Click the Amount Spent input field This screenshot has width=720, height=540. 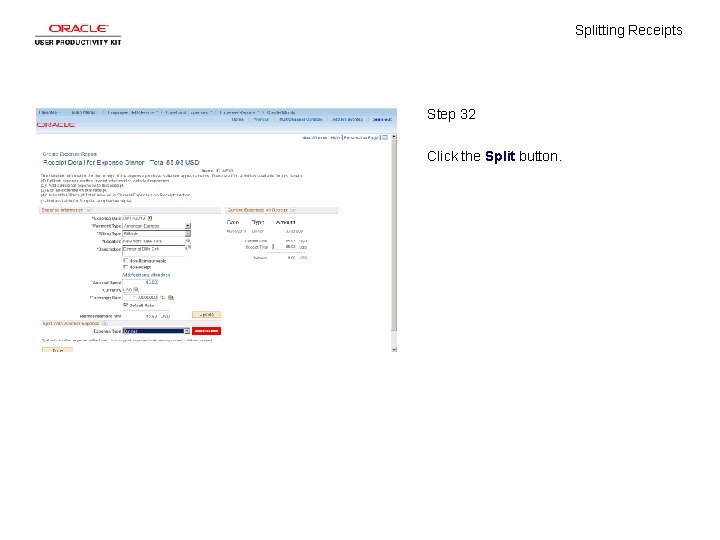click(140, 282)
